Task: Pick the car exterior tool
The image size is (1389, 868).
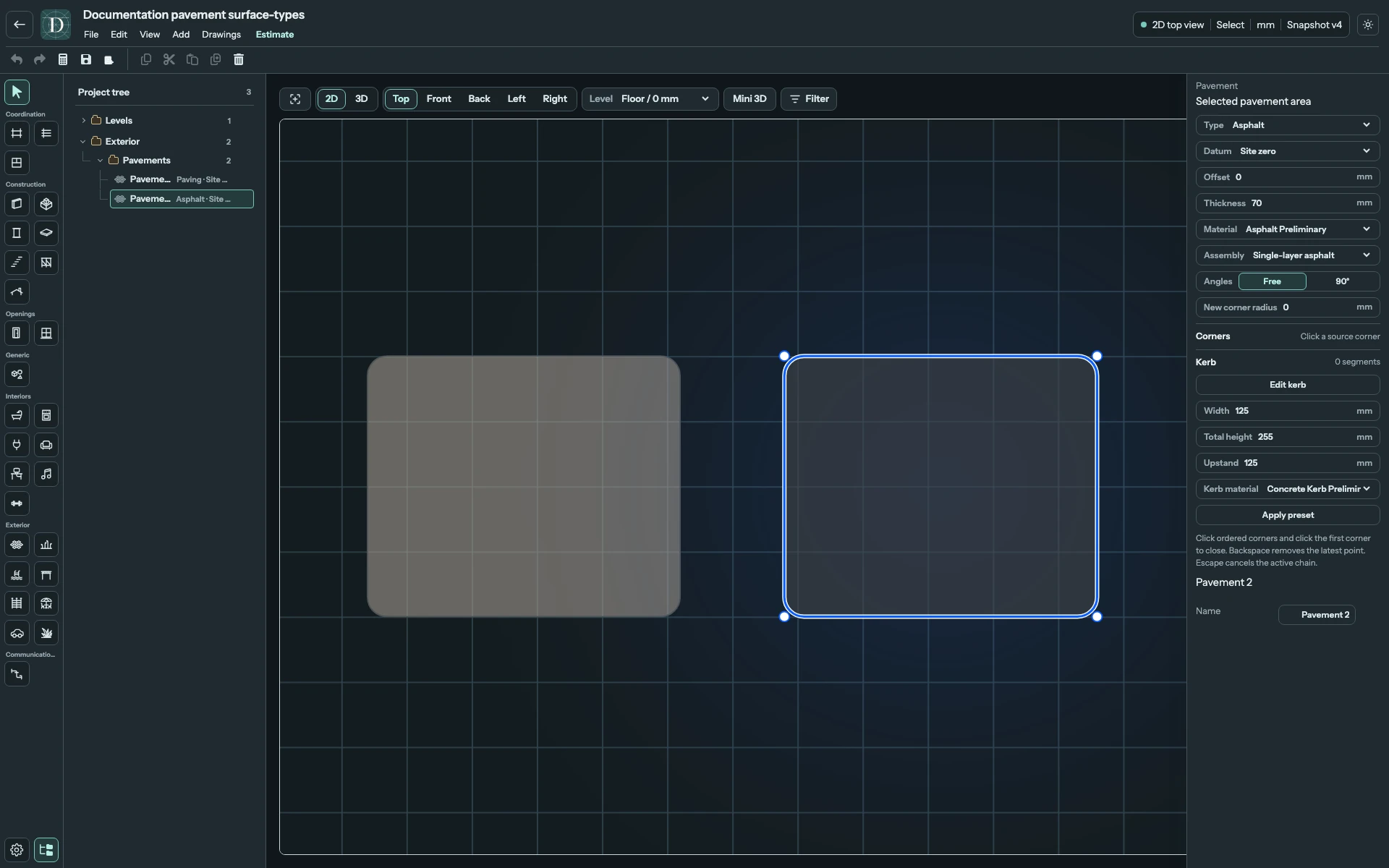Action: pos(17,633)
